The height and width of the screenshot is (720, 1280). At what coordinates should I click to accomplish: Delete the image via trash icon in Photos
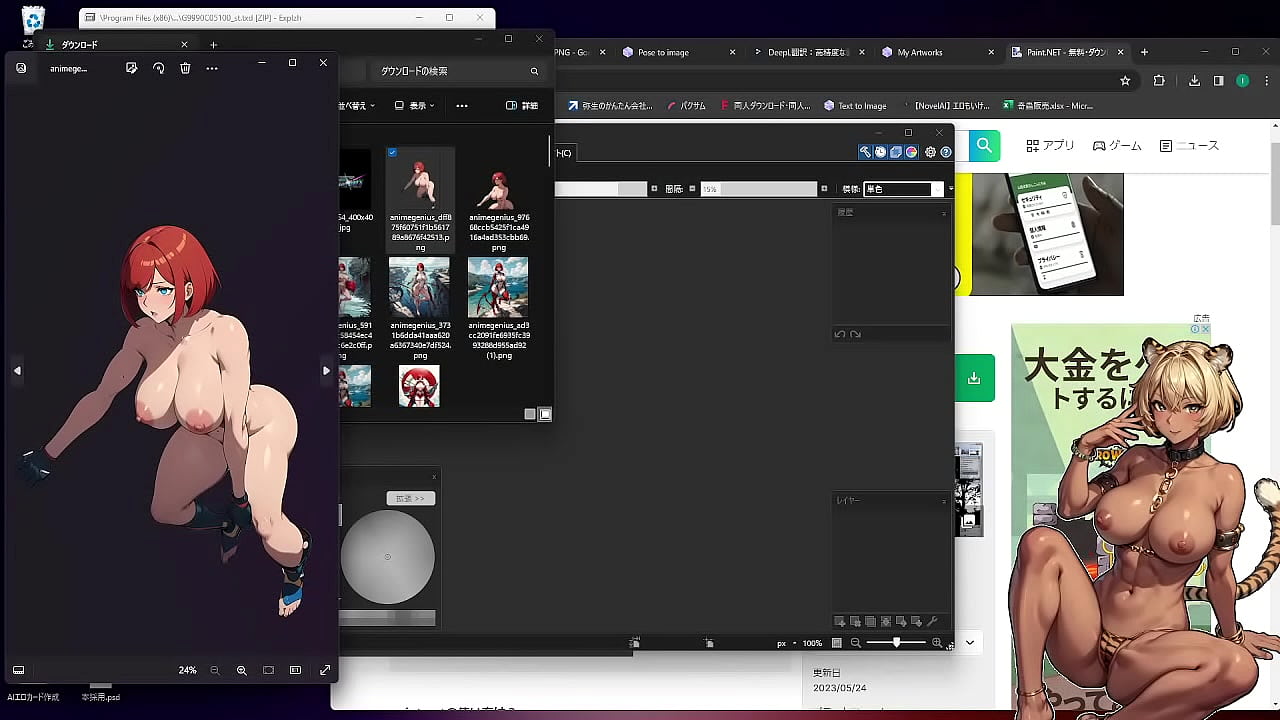185,68
